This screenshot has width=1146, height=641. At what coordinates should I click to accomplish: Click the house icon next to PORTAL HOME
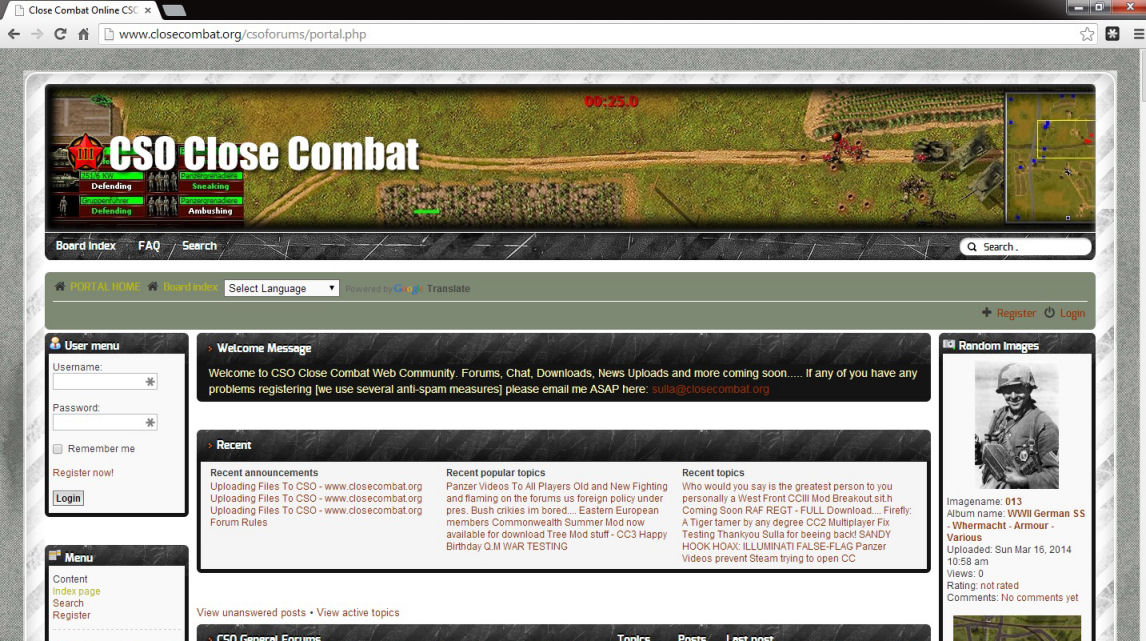click(60, 287)
